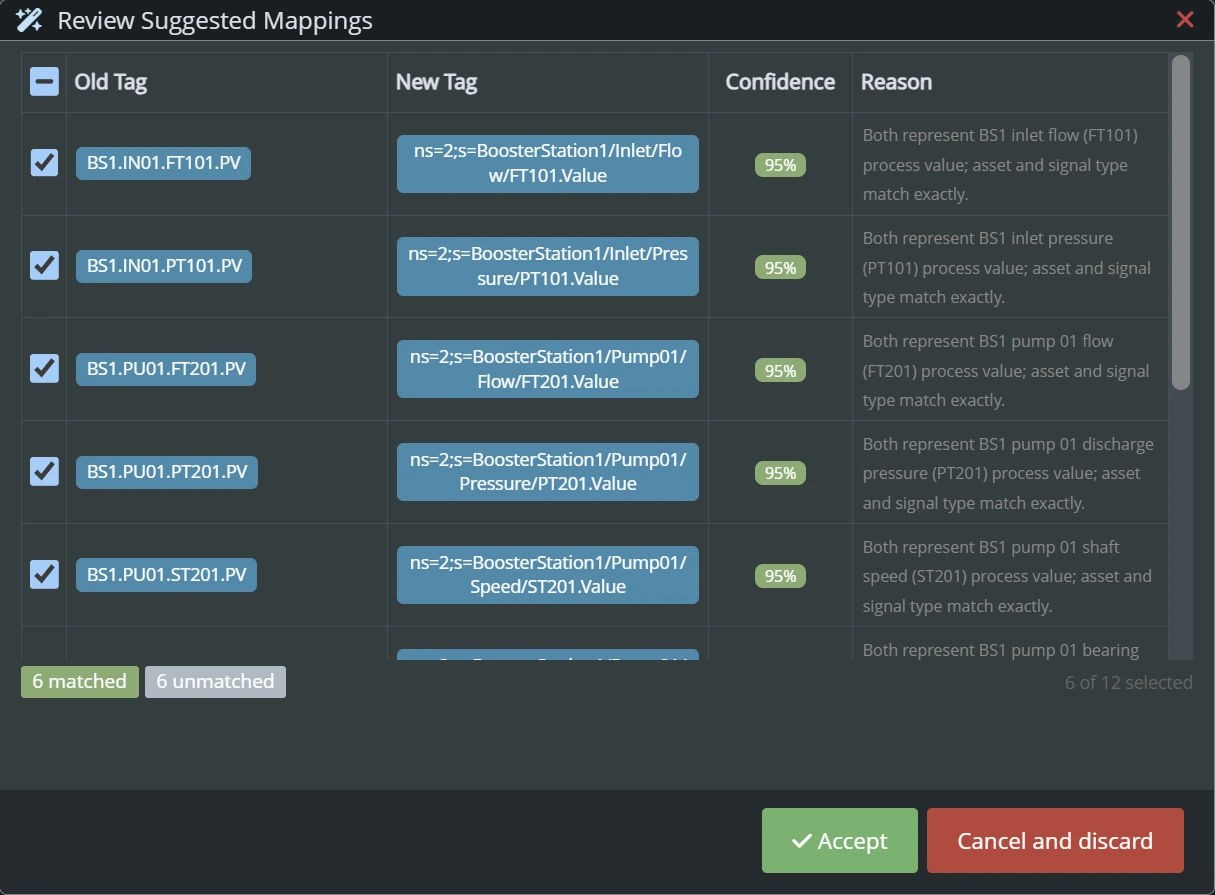Click reason text about pump 01 shaft speed

click(1007, 576)
